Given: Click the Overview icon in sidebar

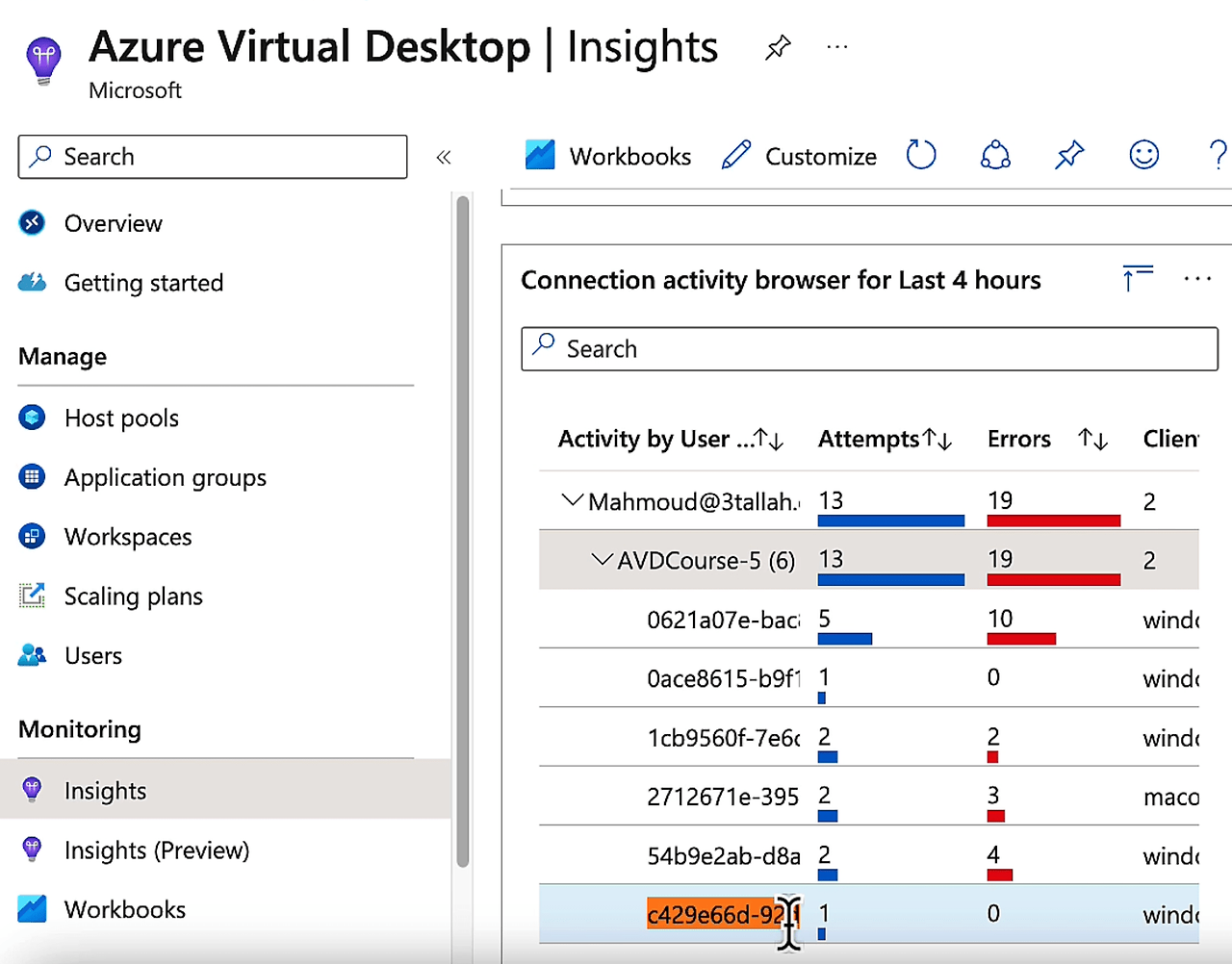Looking at the screenshot, I should tap(32, 223).
